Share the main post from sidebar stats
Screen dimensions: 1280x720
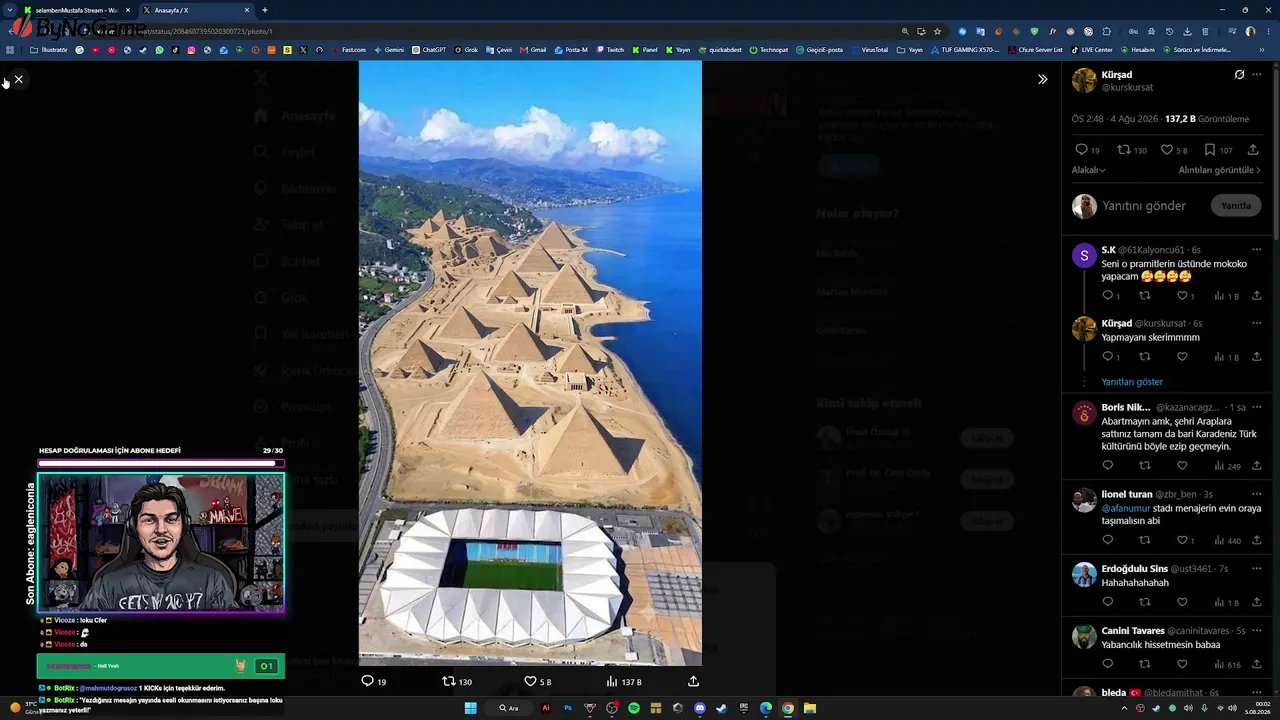pyautogui.click(x=1253, y=150)
